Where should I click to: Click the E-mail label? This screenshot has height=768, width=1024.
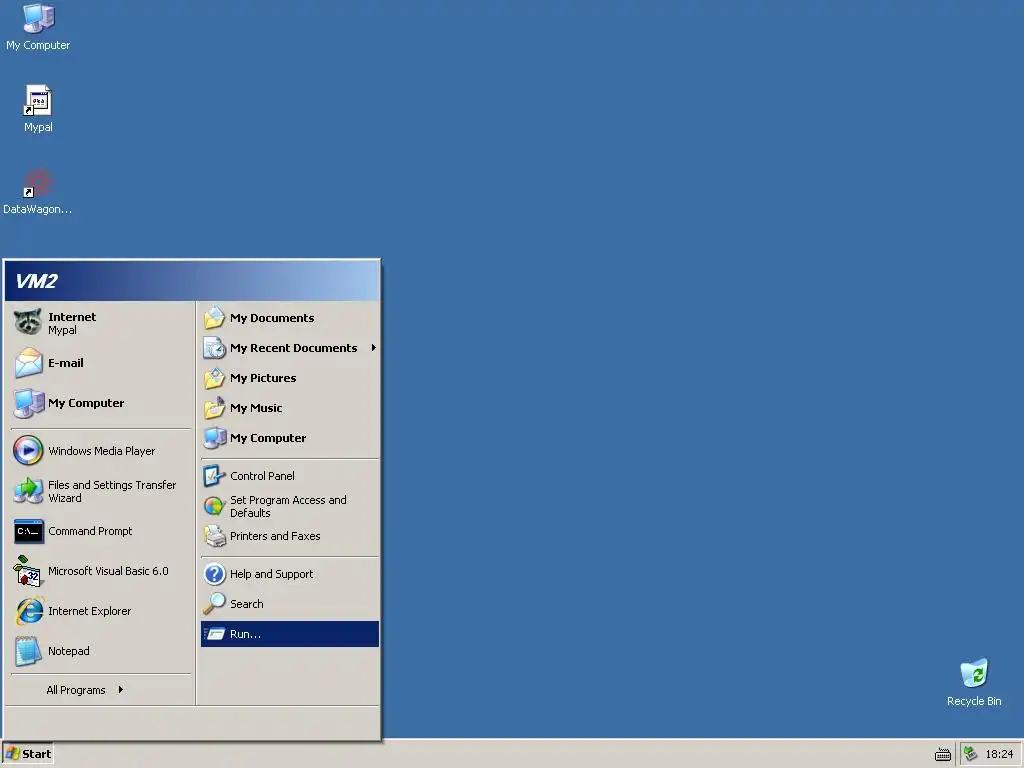tap(65, 363)
